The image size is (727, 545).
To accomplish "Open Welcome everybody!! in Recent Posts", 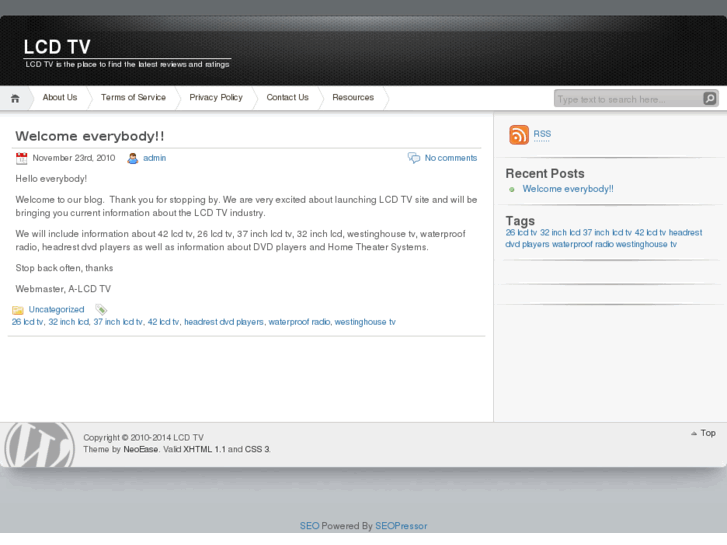I will [x=568, y=189].
